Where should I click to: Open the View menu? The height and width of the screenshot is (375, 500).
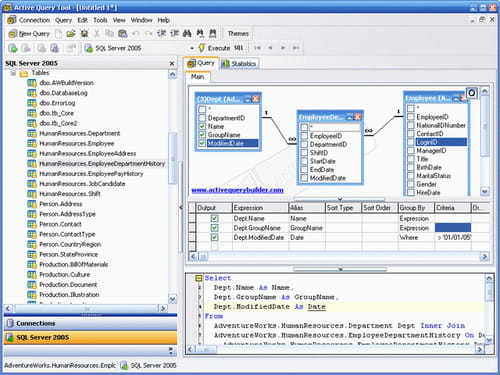pos(119,20)
